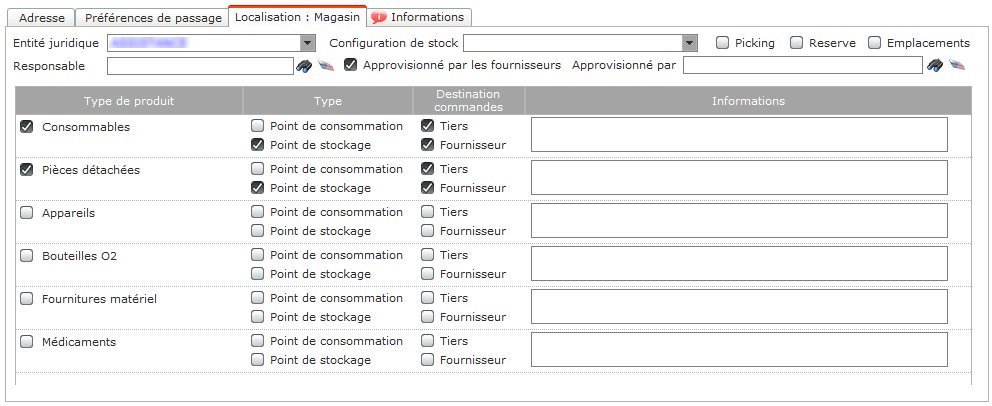
Task: Click the Responsable input field
Action: click(x=201, y=66)
